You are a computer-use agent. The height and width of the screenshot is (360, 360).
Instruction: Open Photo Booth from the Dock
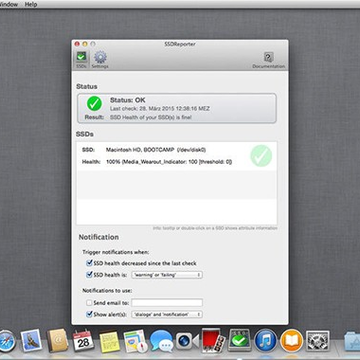click(213, 340)
